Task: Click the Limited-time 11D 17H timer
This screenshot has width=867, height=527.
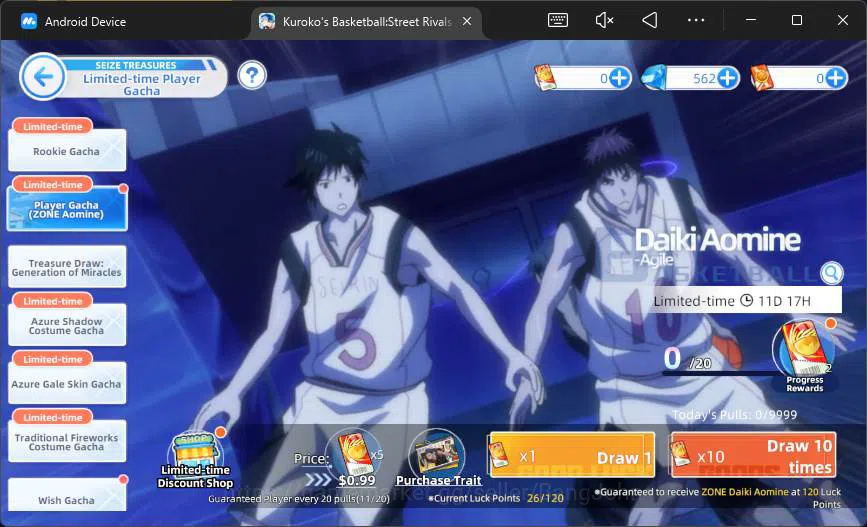Action: [x=745, y=301]
